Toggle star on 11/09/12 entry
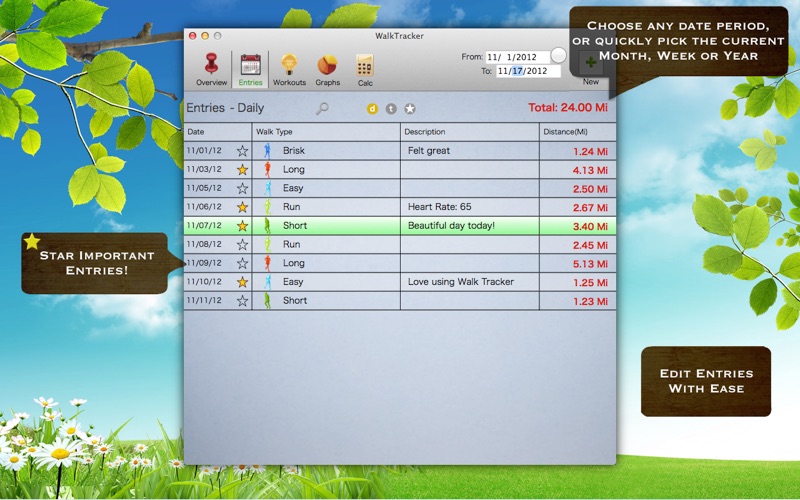The height and width of the screenshot is (500, 800). pos(242,263)
